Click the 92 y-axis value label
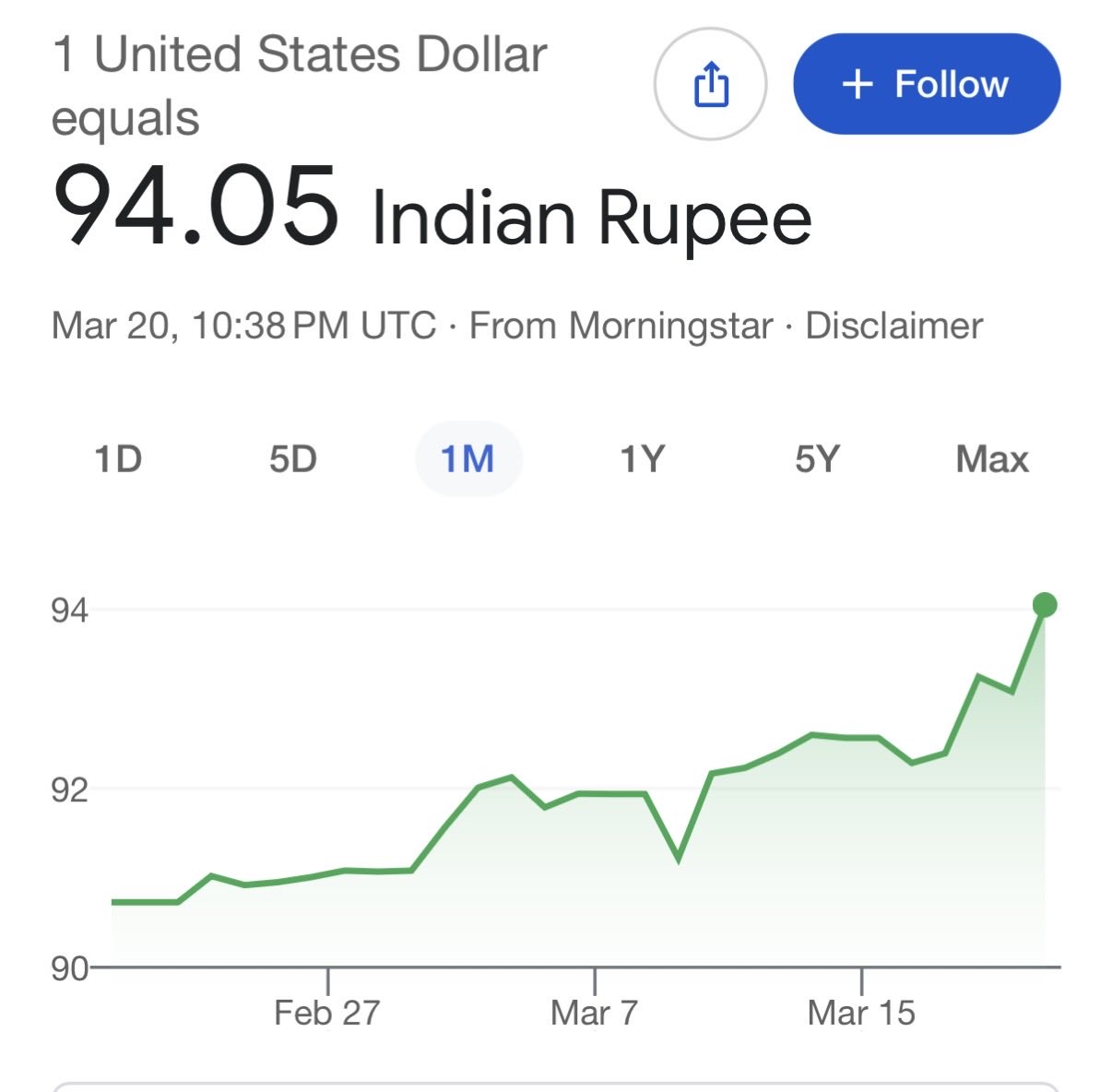The height and width of the screenshot is (1092, 1112). click(69, 790)
